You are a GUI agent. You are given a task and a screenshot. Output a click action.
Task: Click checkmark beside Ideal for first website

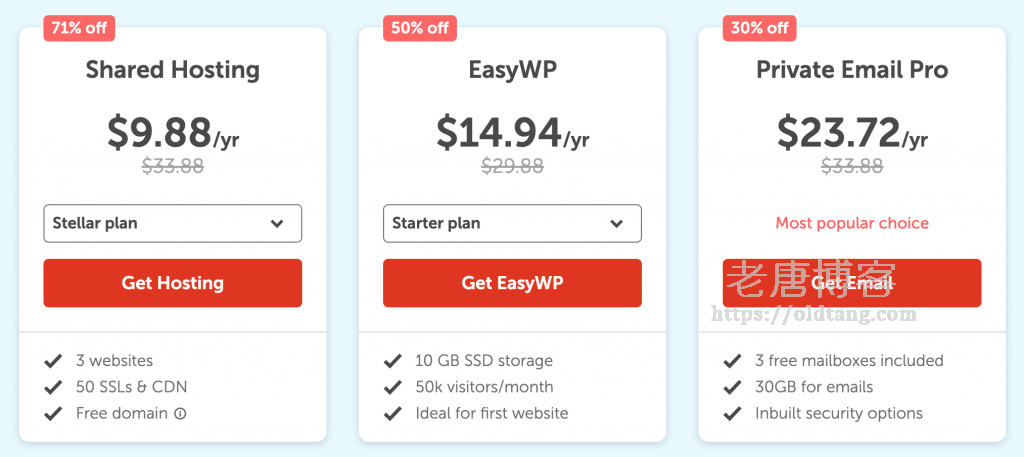[392, 414]
